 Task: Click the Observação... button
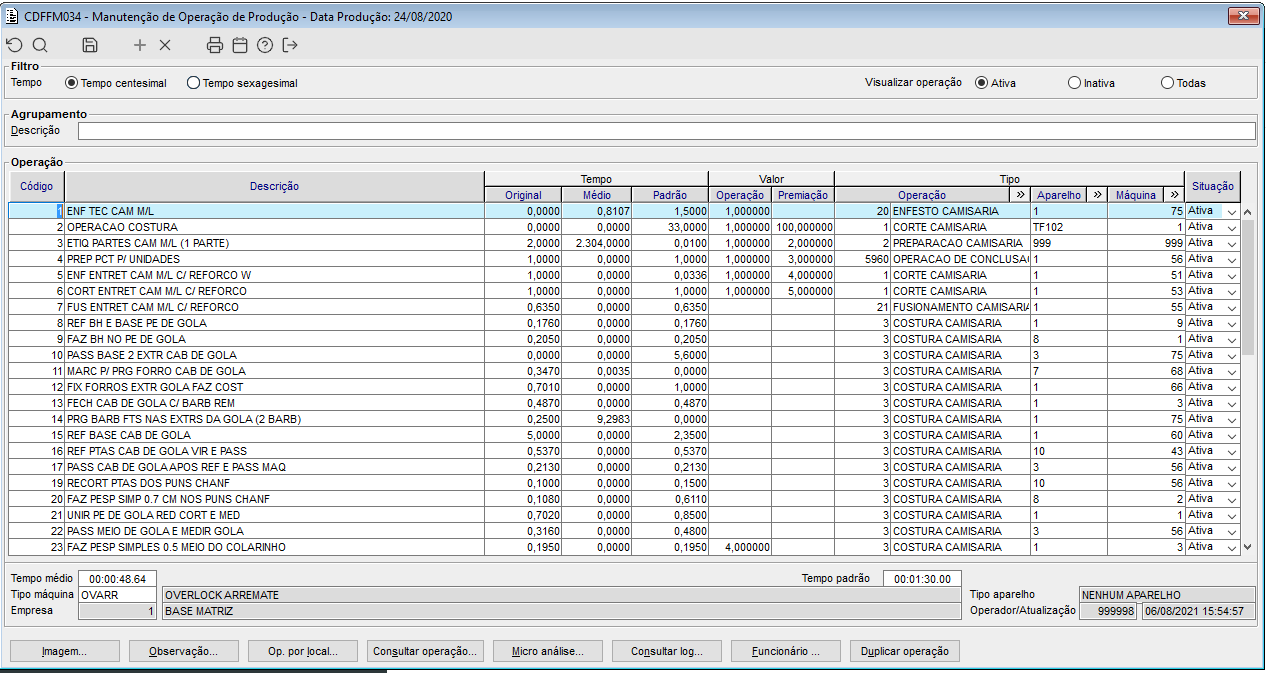pyautogui.click(x=184, y=651)
